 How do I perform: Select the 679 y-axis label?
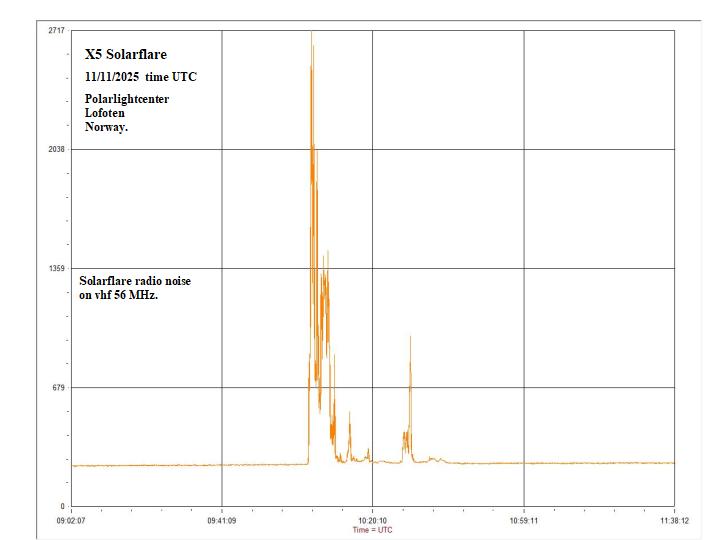58,387
